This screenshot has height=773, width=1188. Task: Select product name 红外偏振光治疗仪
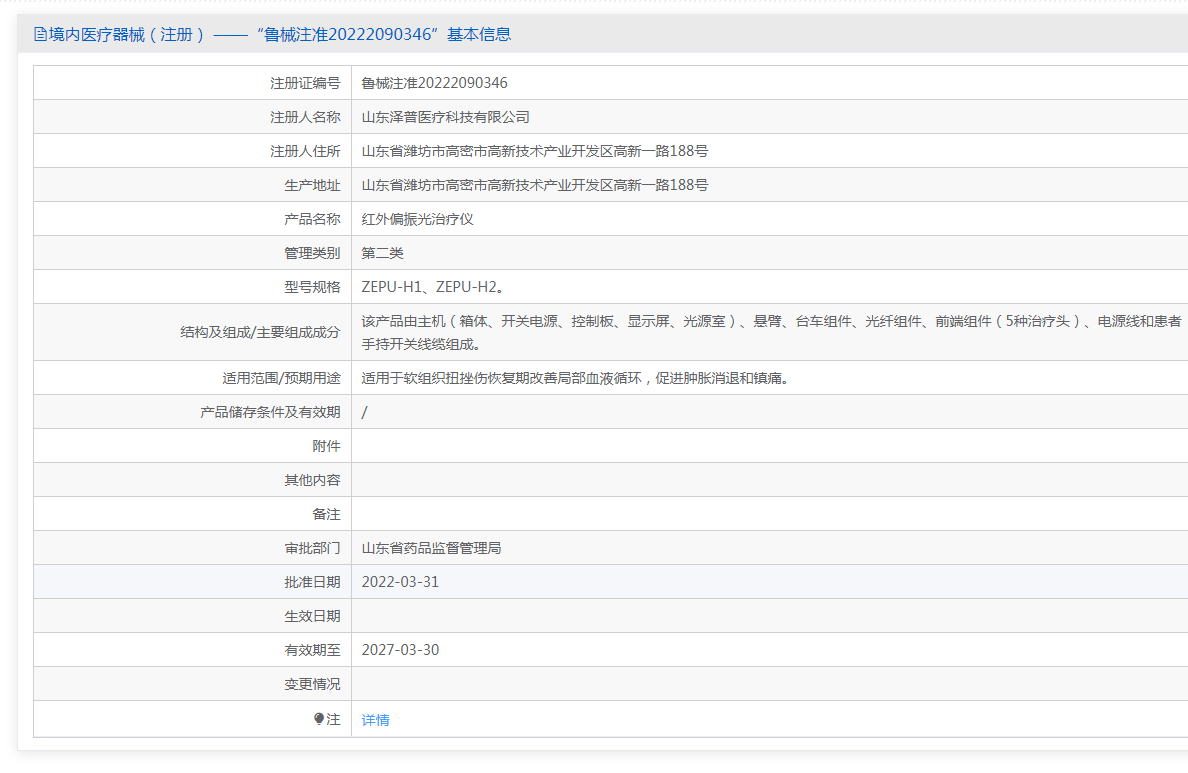coord(417,219)
